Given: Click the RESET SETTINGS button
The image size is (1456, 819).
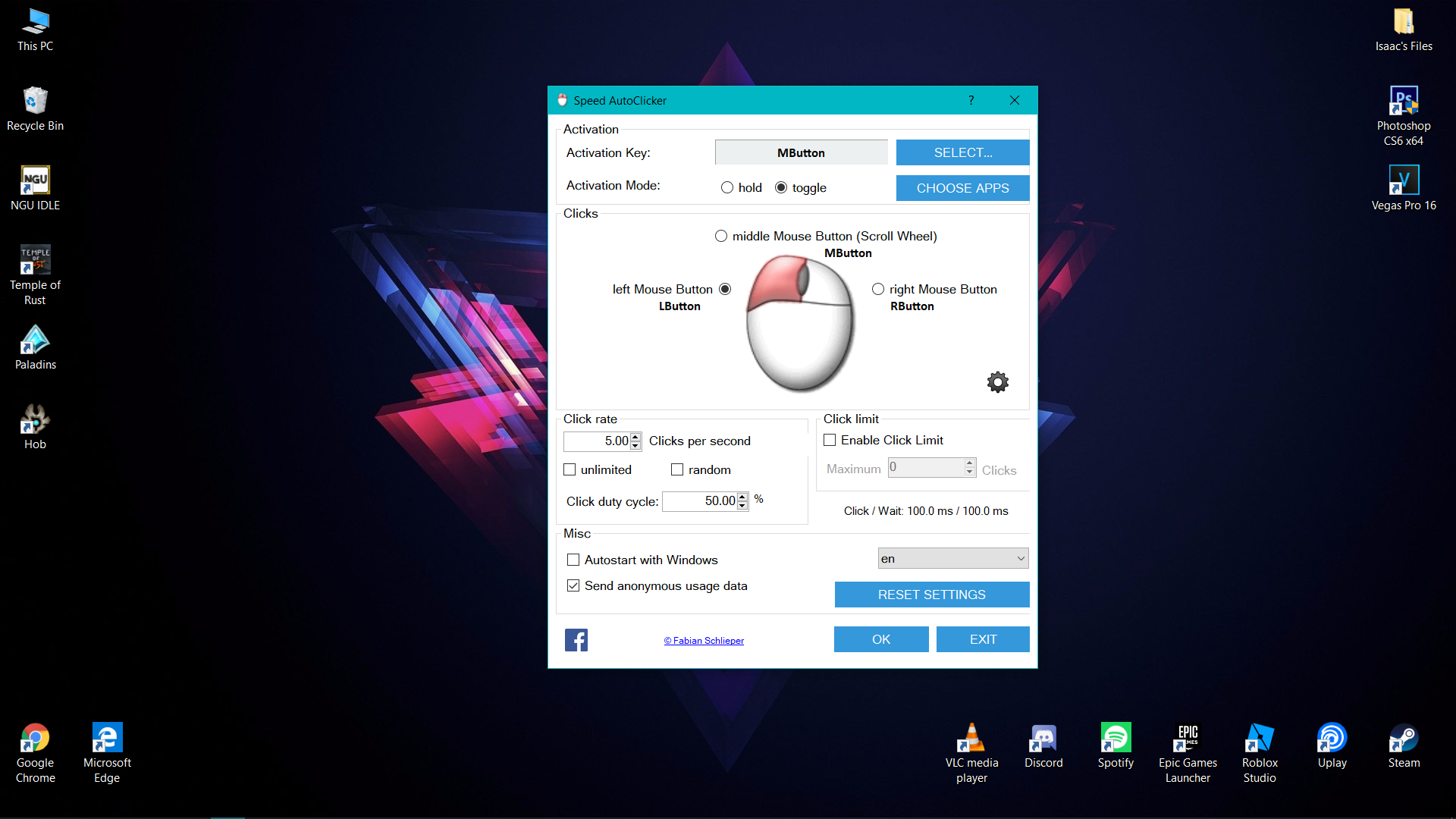Looking at the screenshot, I should (931, 594).
